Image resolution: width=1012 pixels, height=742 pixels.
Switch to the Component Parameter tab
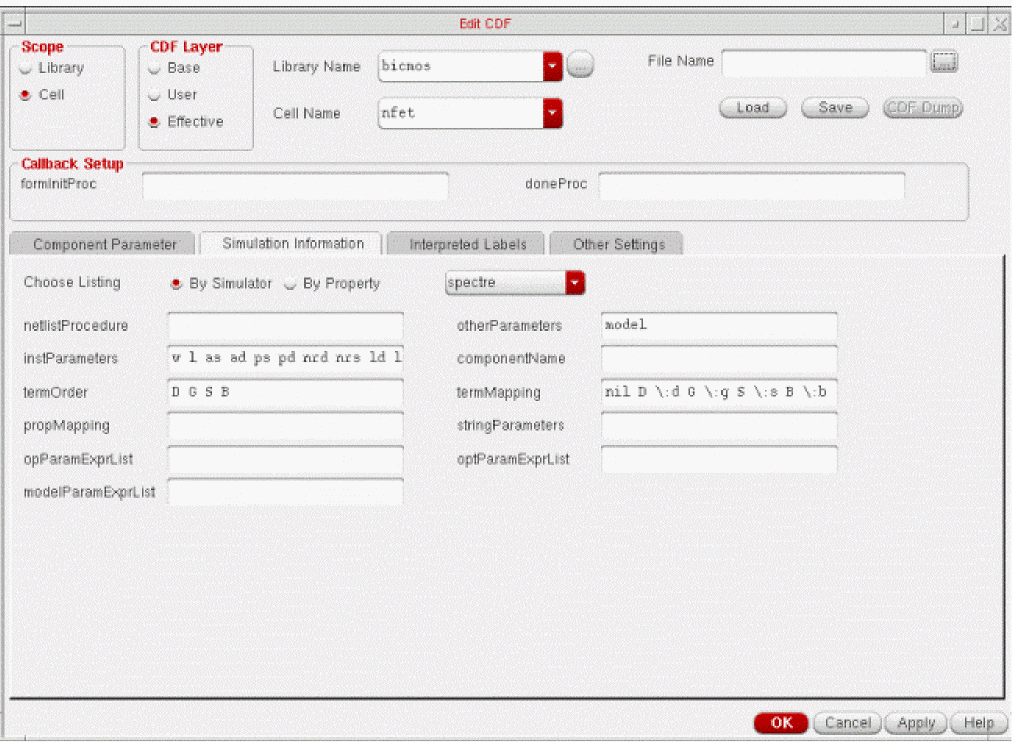102,244
